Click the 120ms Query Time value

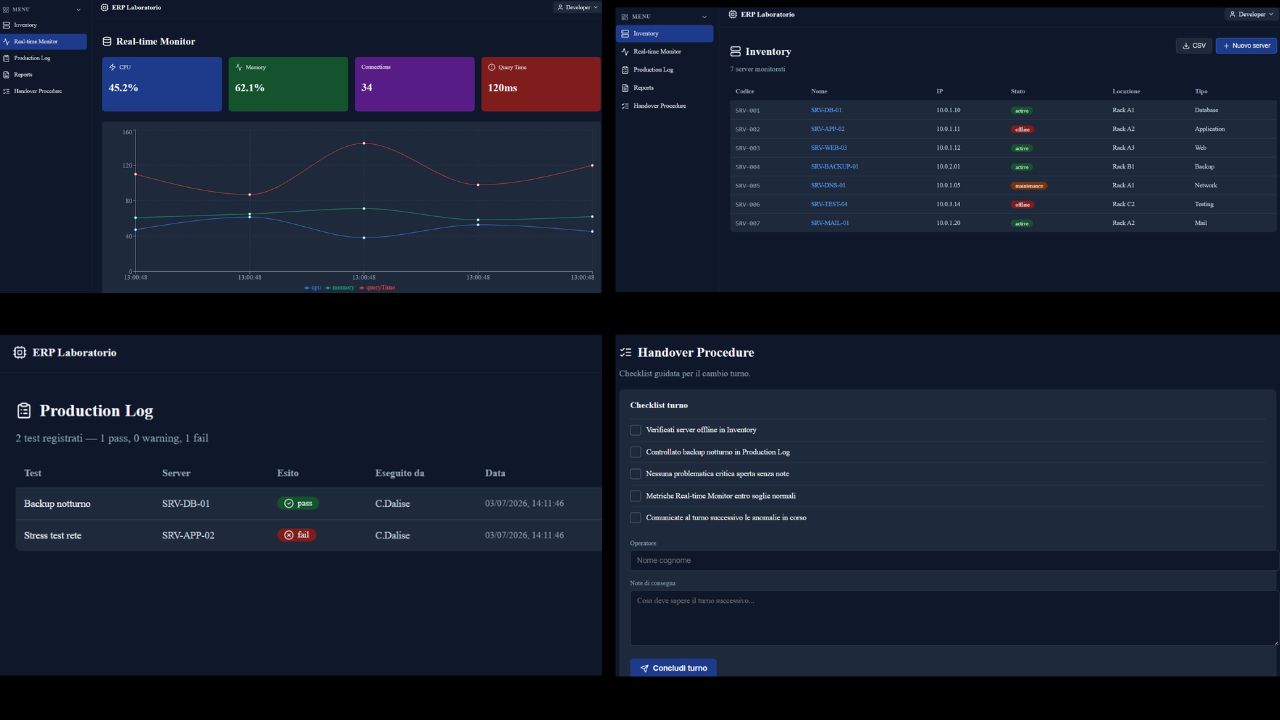[x=502, y=88]
